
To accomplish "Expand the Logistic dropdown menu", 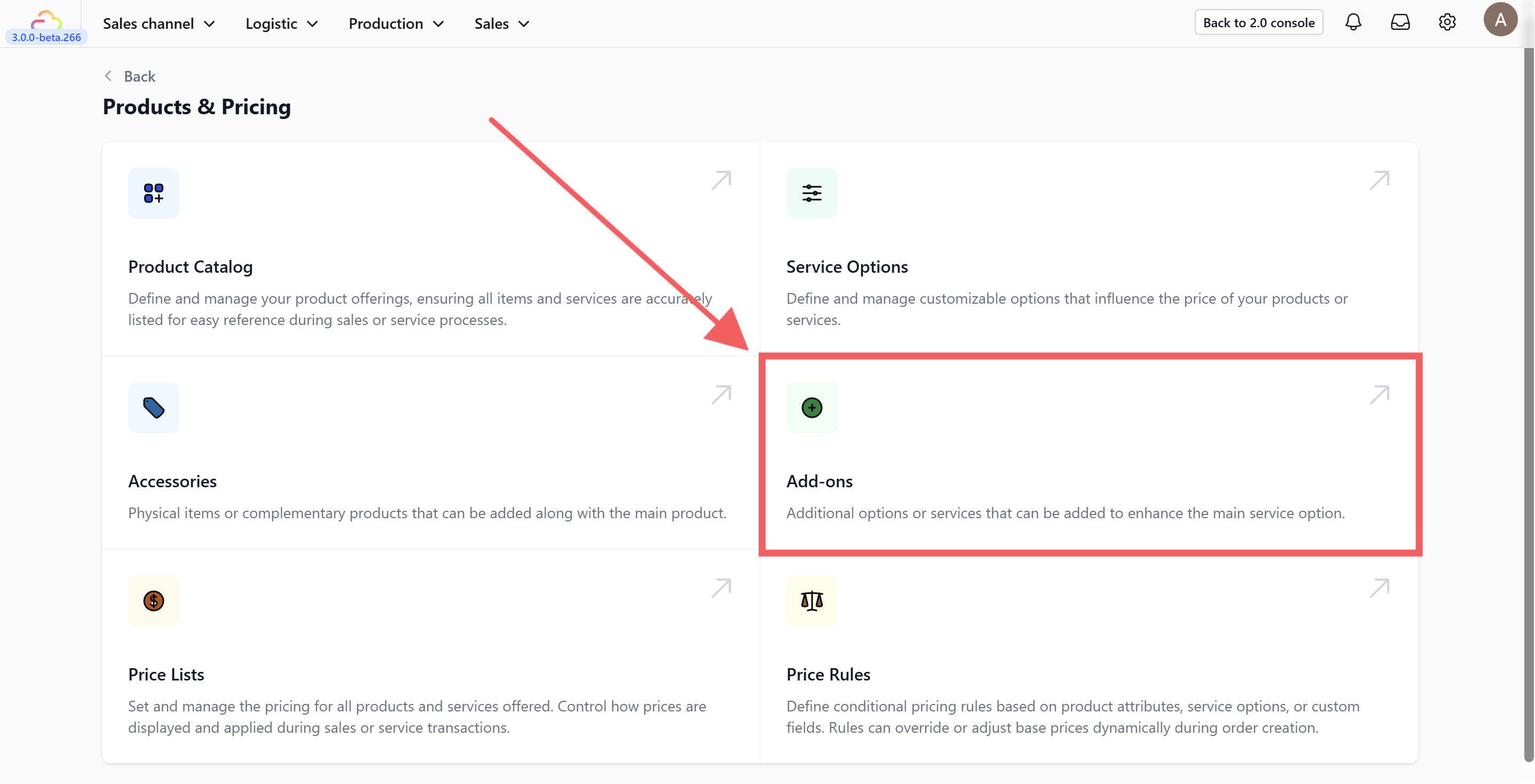I will point(281,24).
